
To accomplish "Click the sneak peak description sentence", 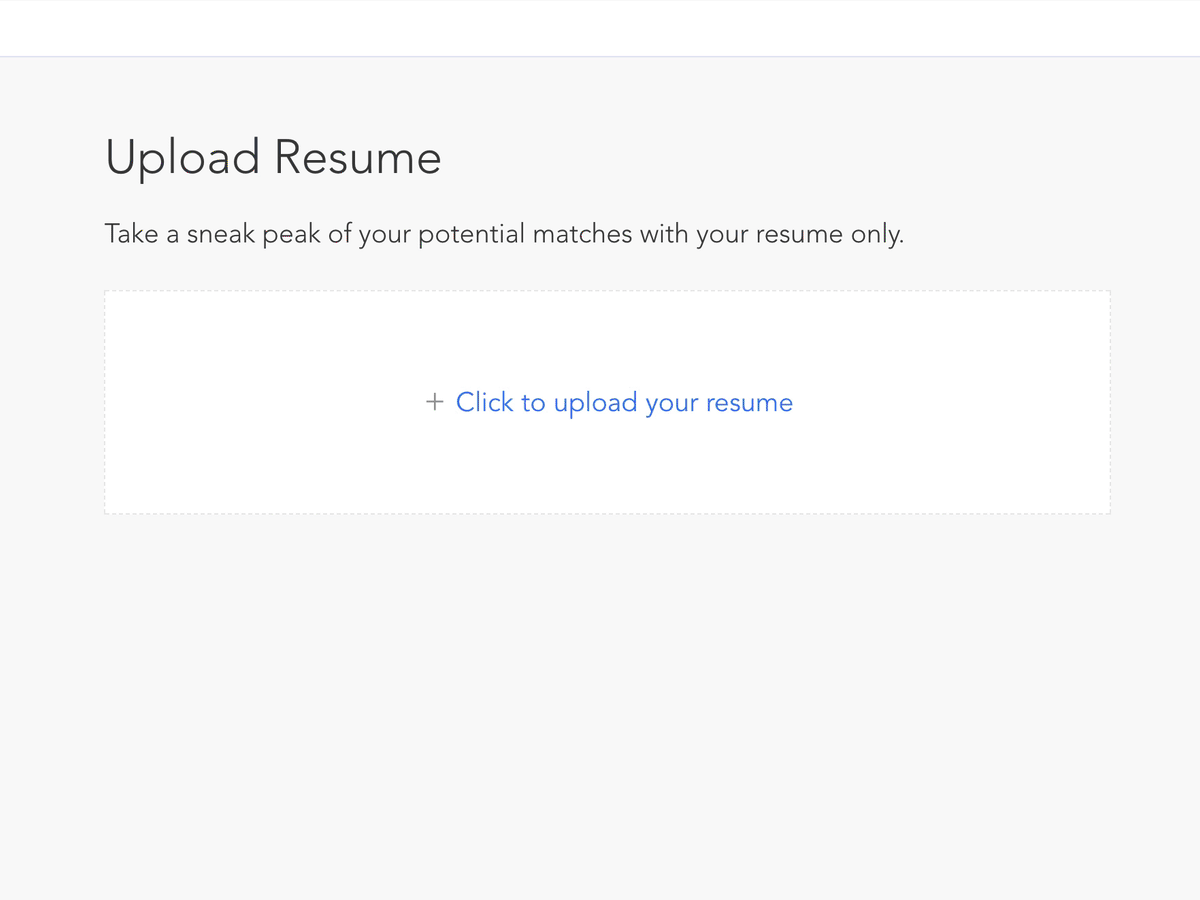I will pos(504,235).
